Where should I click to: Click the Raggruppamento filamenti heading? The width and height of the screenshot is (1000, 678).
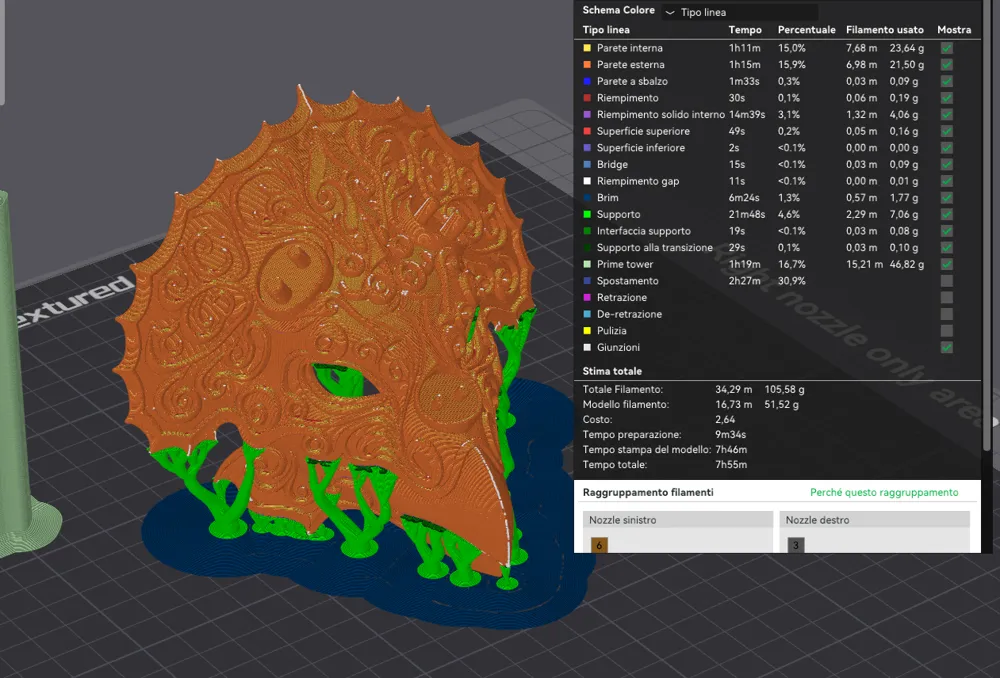tap(648, 492)
